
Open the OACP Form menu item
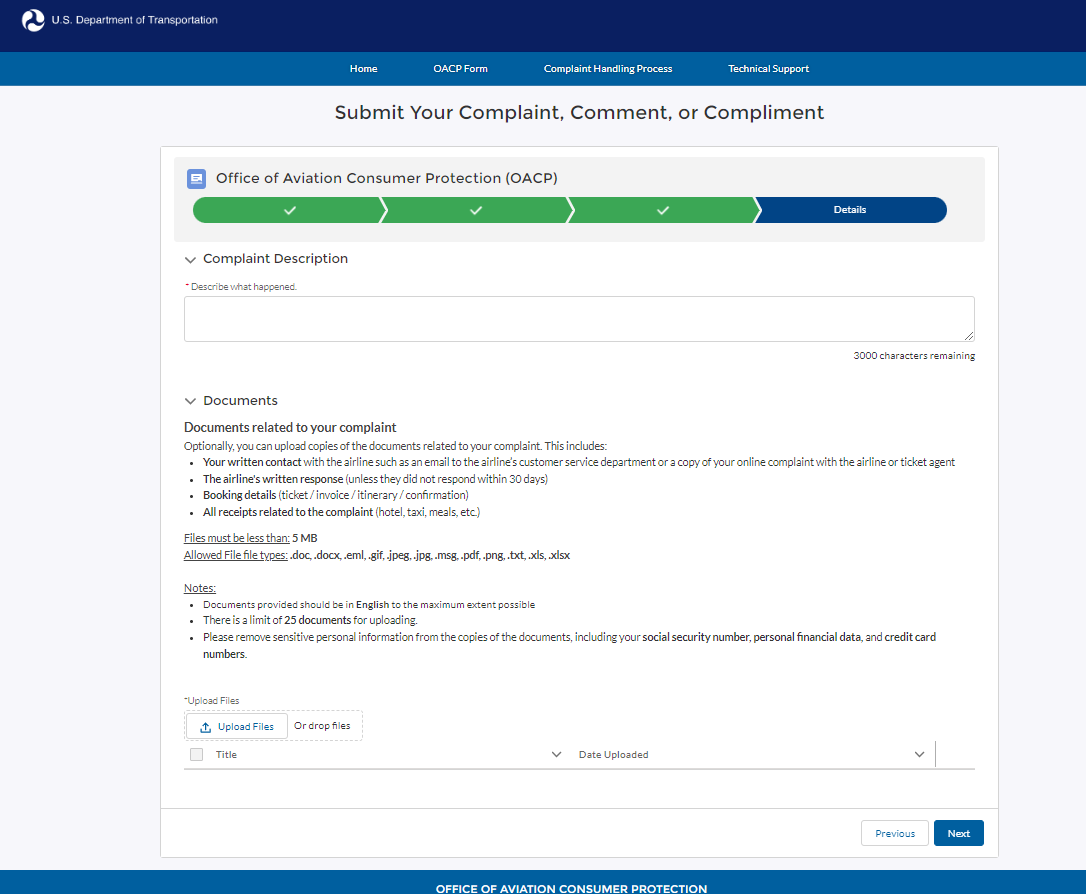click(x=461, y=69)
